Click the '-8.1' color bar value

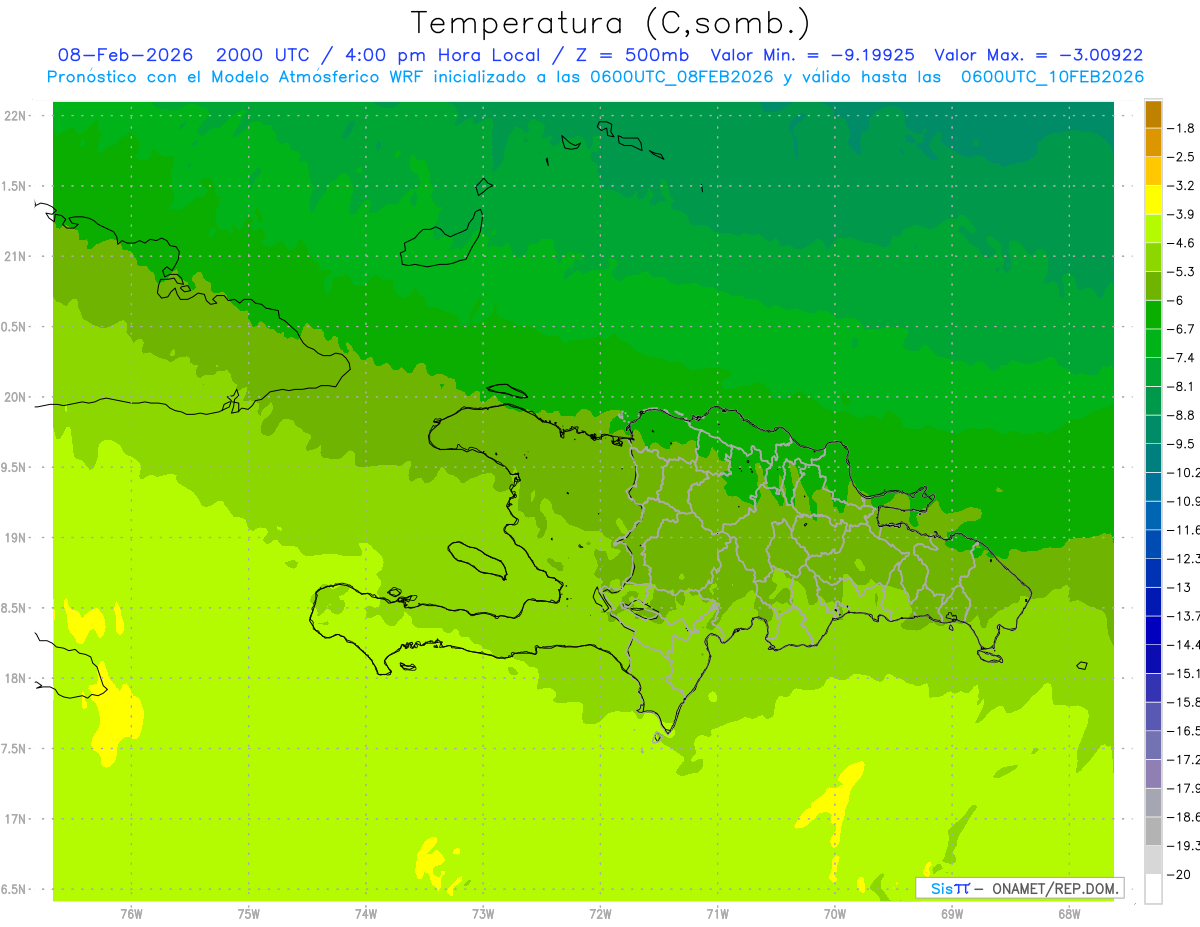(x=1183, y=386)
